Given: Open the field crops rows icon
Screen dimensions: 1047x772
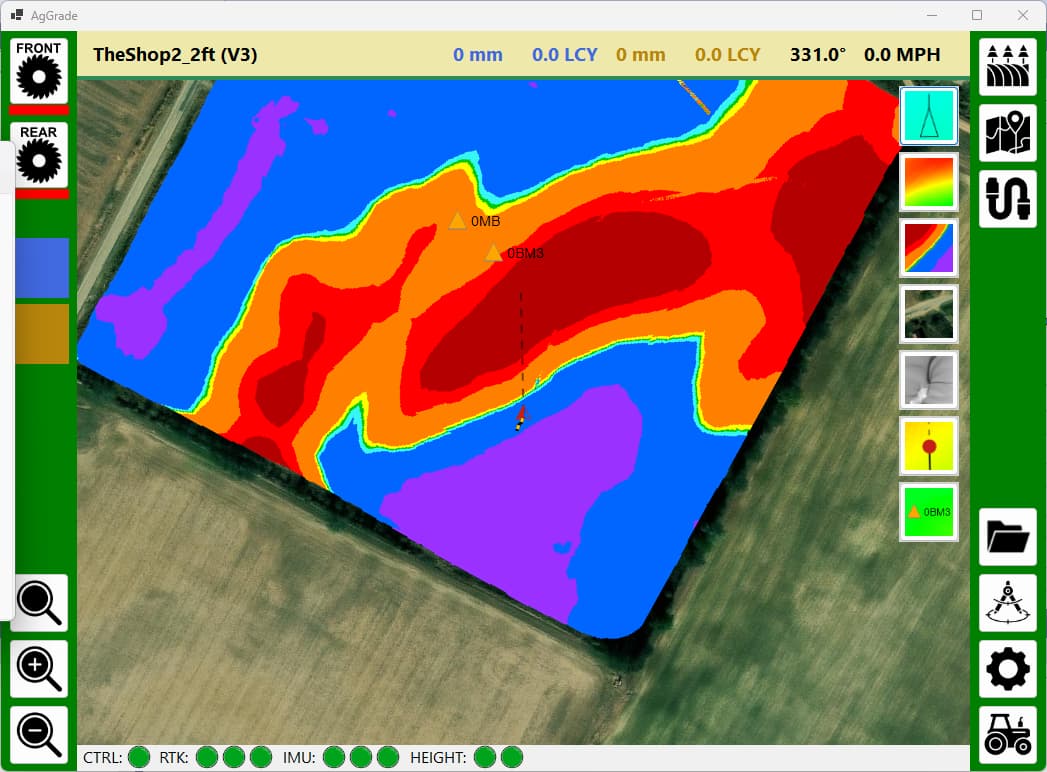Looking at the screenshot, I should coord(1007,67).
